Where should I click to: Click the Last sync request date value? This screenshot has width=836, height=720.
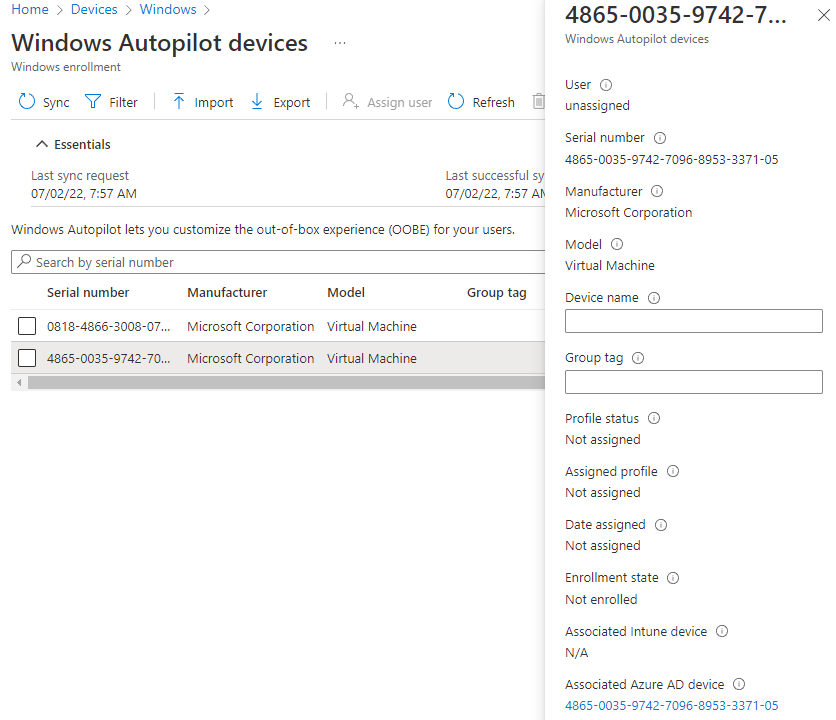coord(84,194)
